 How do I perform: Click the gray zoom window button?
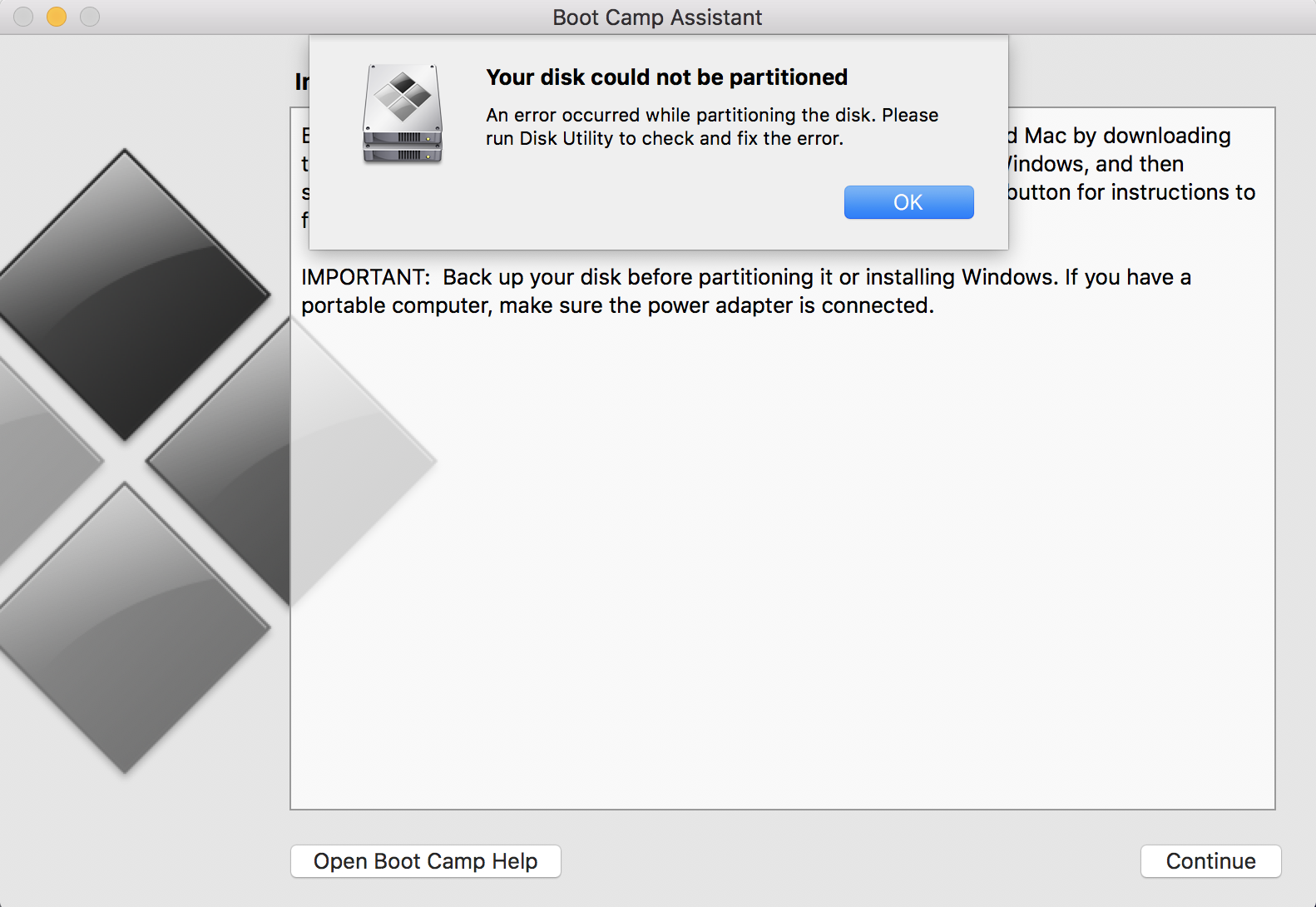point(90,17)
